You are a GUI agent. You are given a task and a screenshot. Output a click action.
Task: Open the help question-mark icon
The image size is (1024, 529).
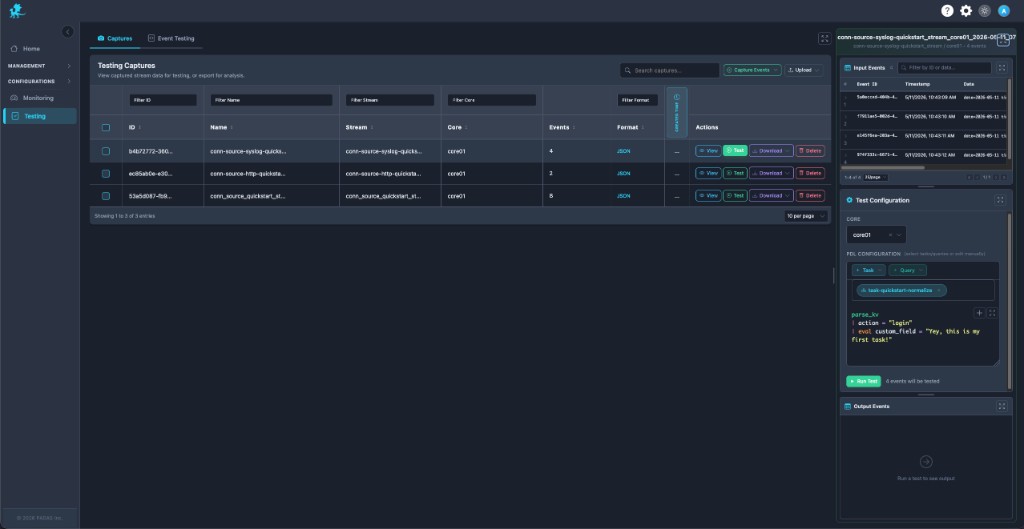pyautogui.click(x=947, y=10)
